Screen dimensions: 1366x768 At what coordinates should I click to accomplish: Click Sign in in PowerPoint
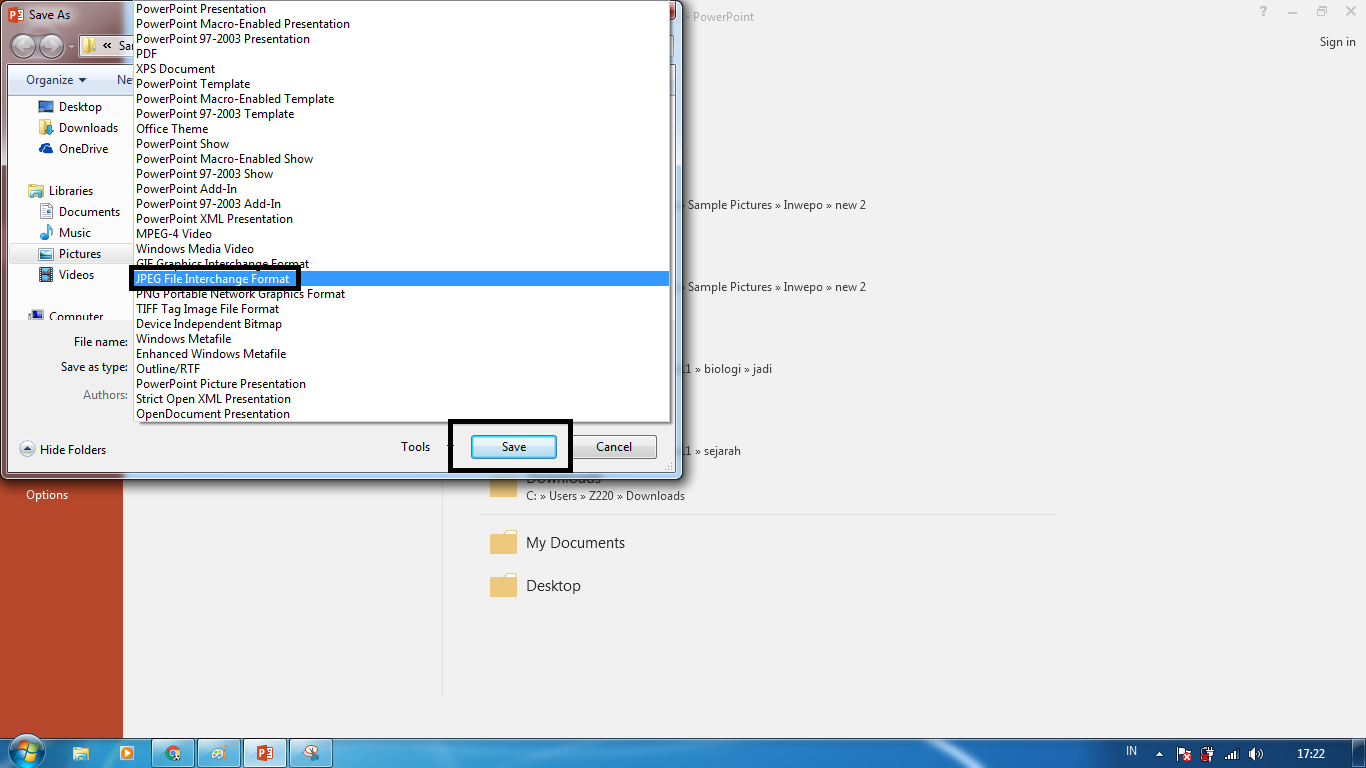(1337, 42)
